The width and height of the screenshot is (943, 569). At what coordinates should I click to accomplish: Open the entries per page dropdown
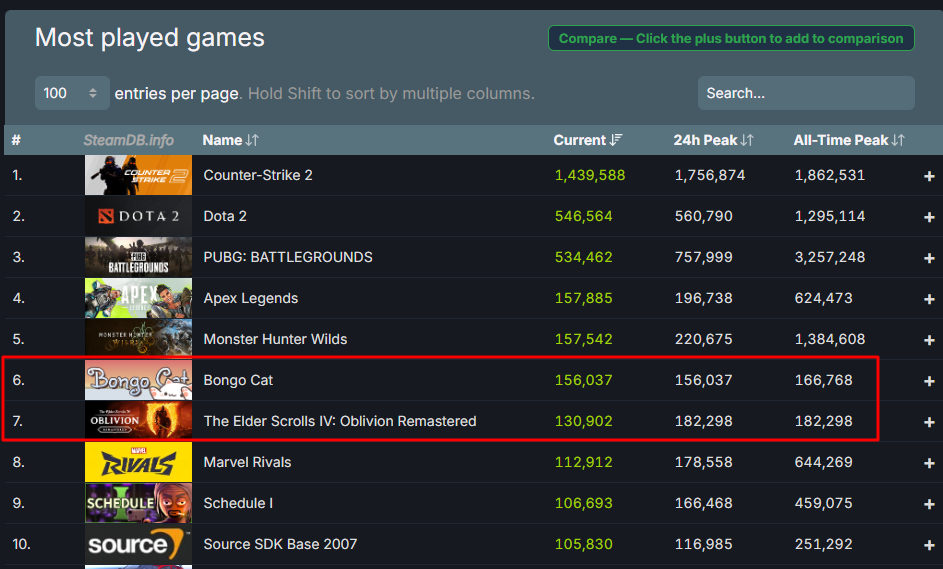tap(72, 93)
